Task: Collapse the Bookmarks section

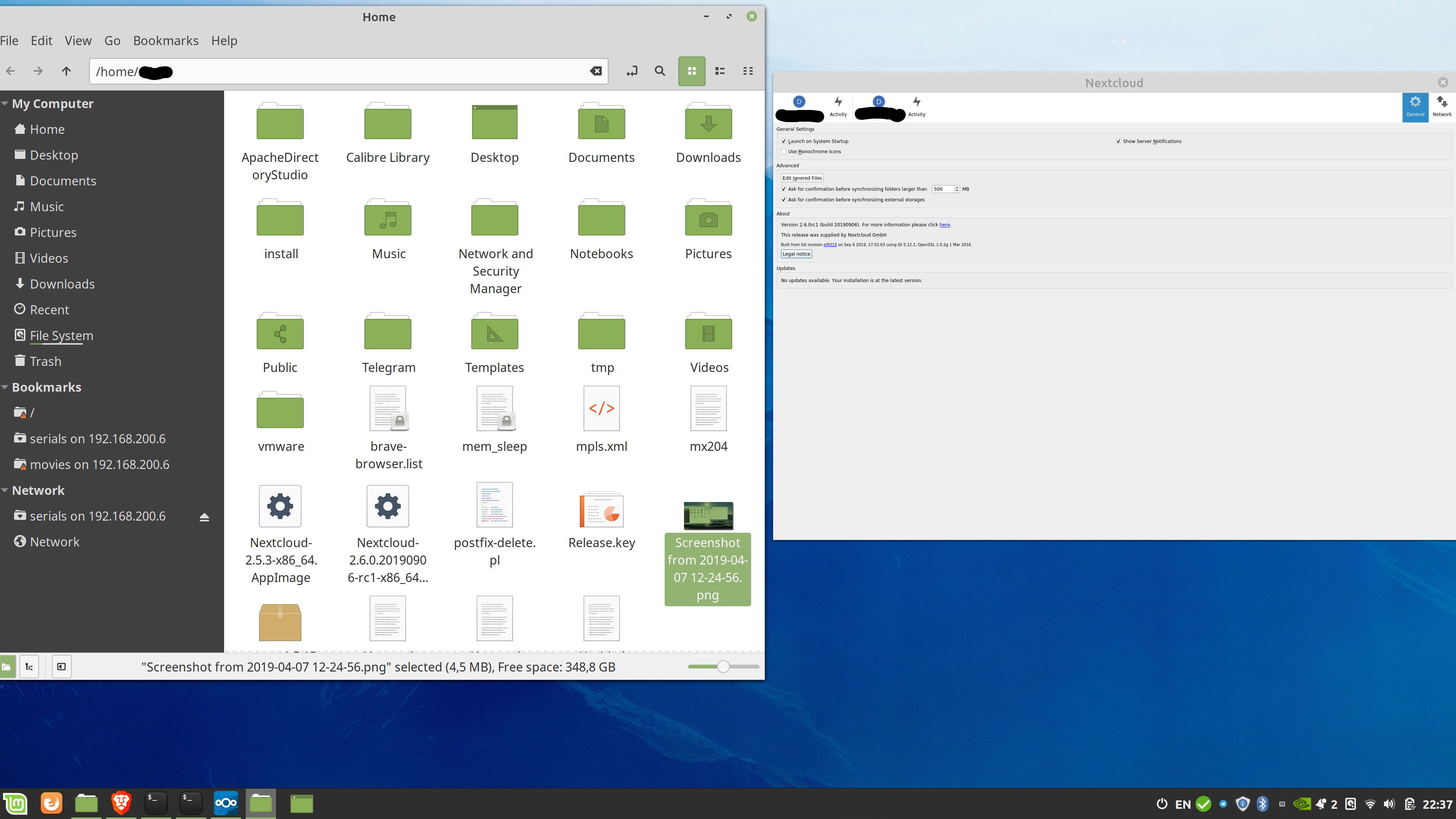Action: coord(5,387)
